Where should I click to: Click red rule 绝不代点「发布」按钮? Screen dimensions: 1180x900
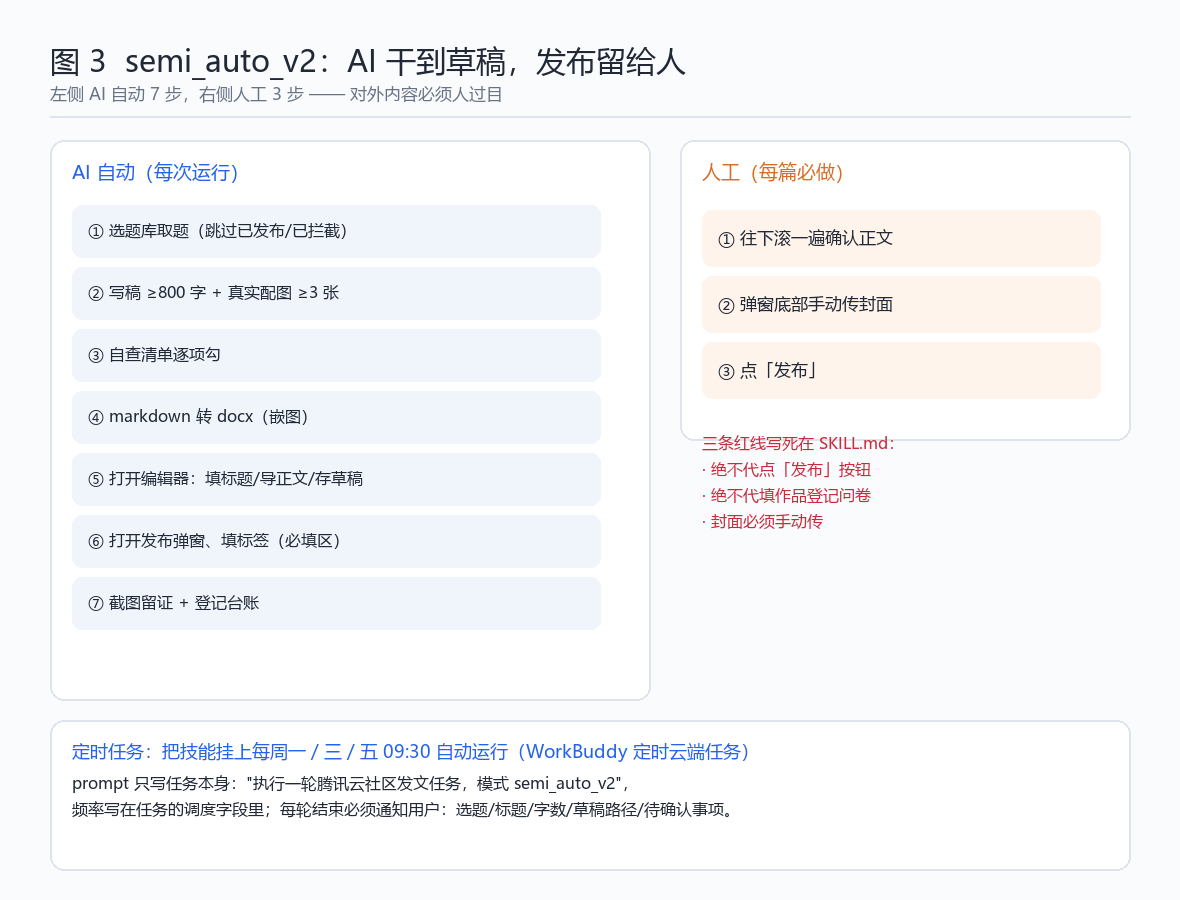786,470
